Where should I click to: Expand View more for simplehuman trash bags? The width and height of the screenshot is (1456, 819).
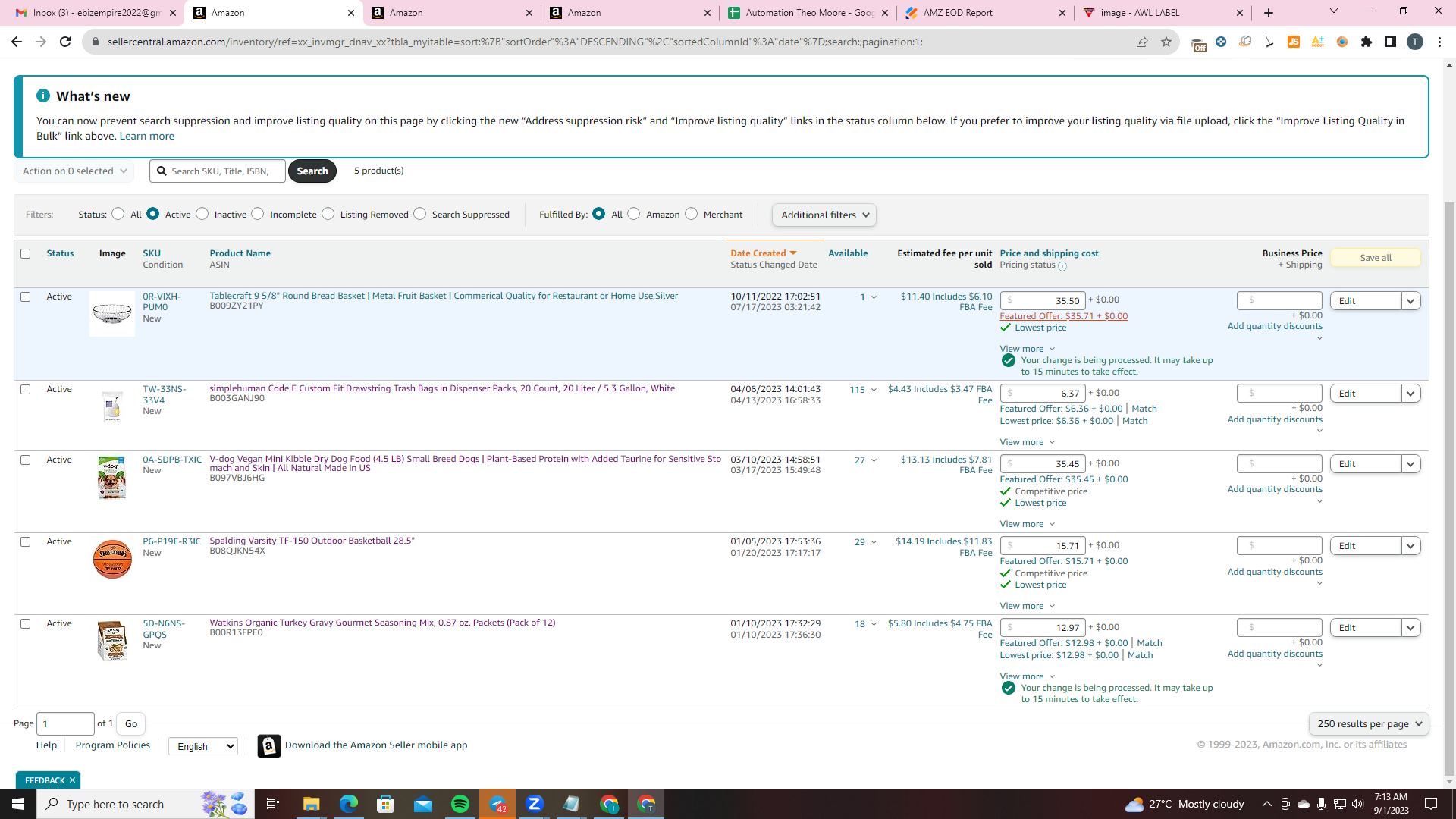pyautogui.click(x=1028, y=442)
